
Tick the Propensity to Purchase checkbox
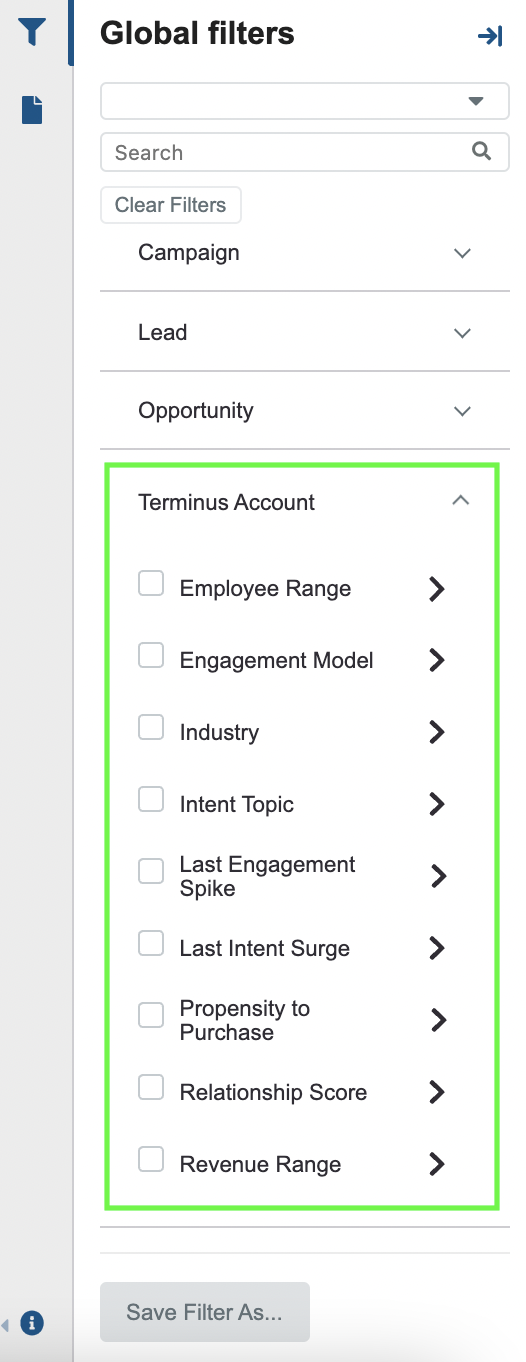click(x=151, y=1015)
